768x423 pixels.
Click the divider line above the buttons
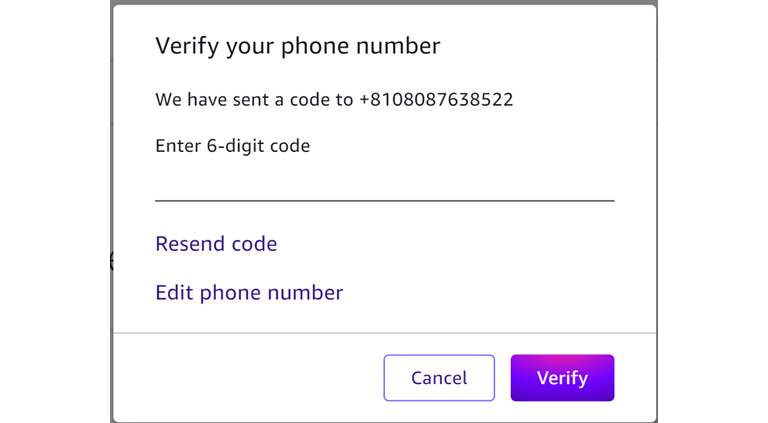(x=384, y=333)
